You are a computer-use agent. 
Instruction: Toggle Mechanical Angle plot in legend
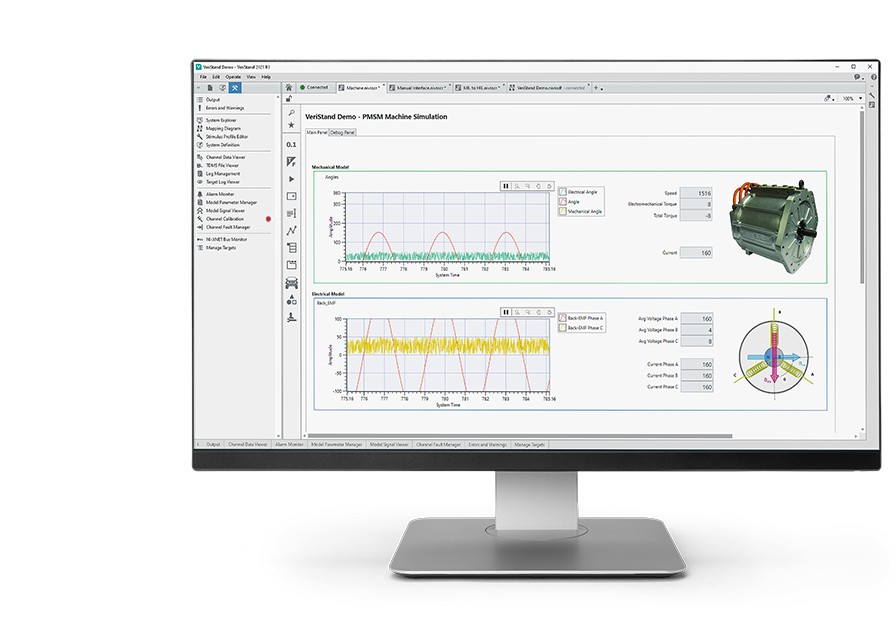tap(562, 211)
